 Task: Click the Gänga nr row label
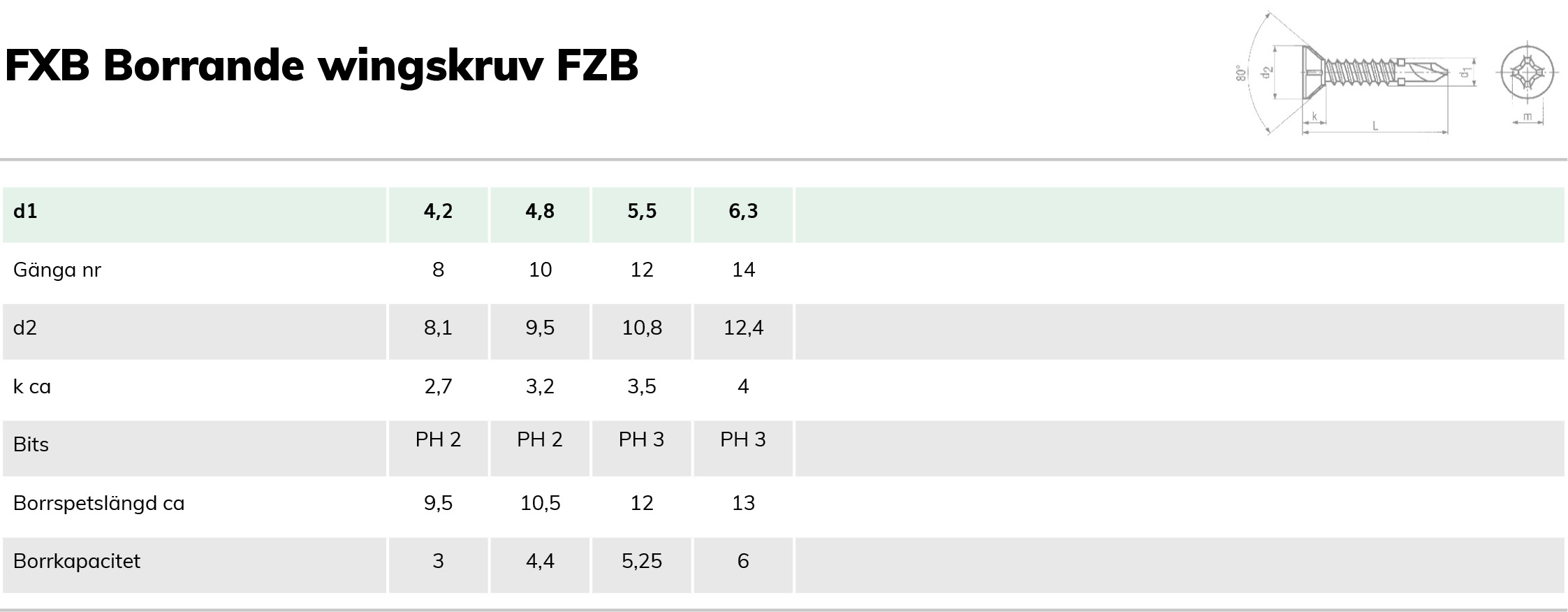click(57, 270)
